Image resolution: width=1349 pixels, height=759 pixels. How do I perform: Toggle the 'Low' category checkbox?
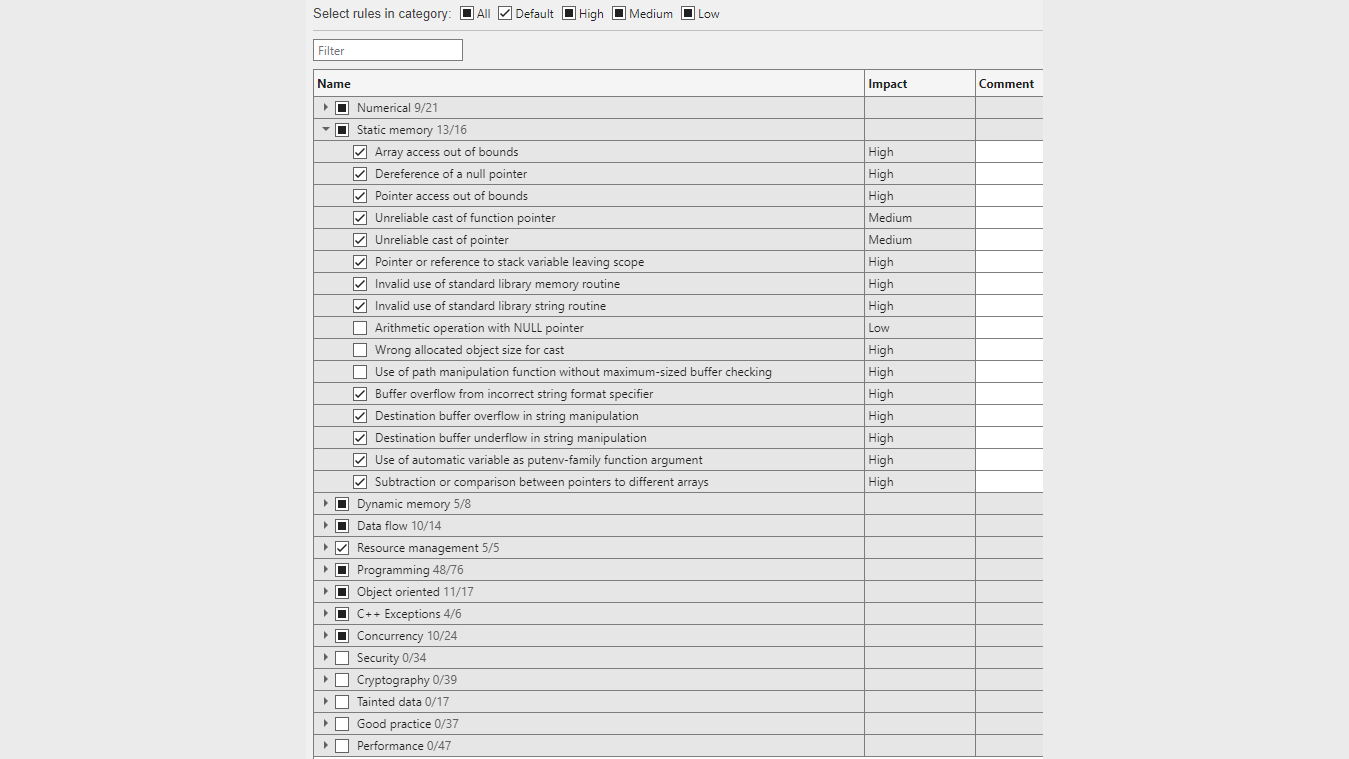point(688,14)
